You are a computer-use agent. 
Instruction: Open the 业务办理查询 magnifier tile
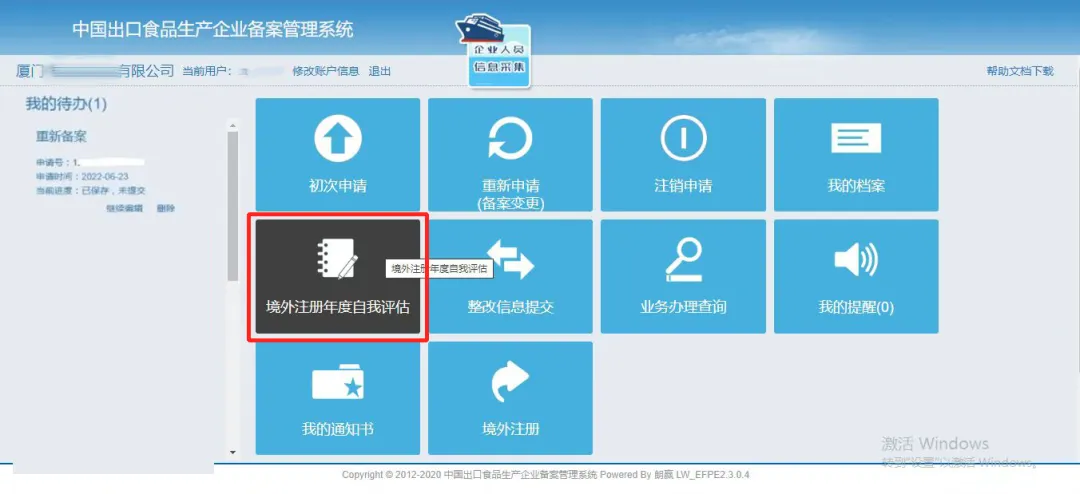point(683,276)
